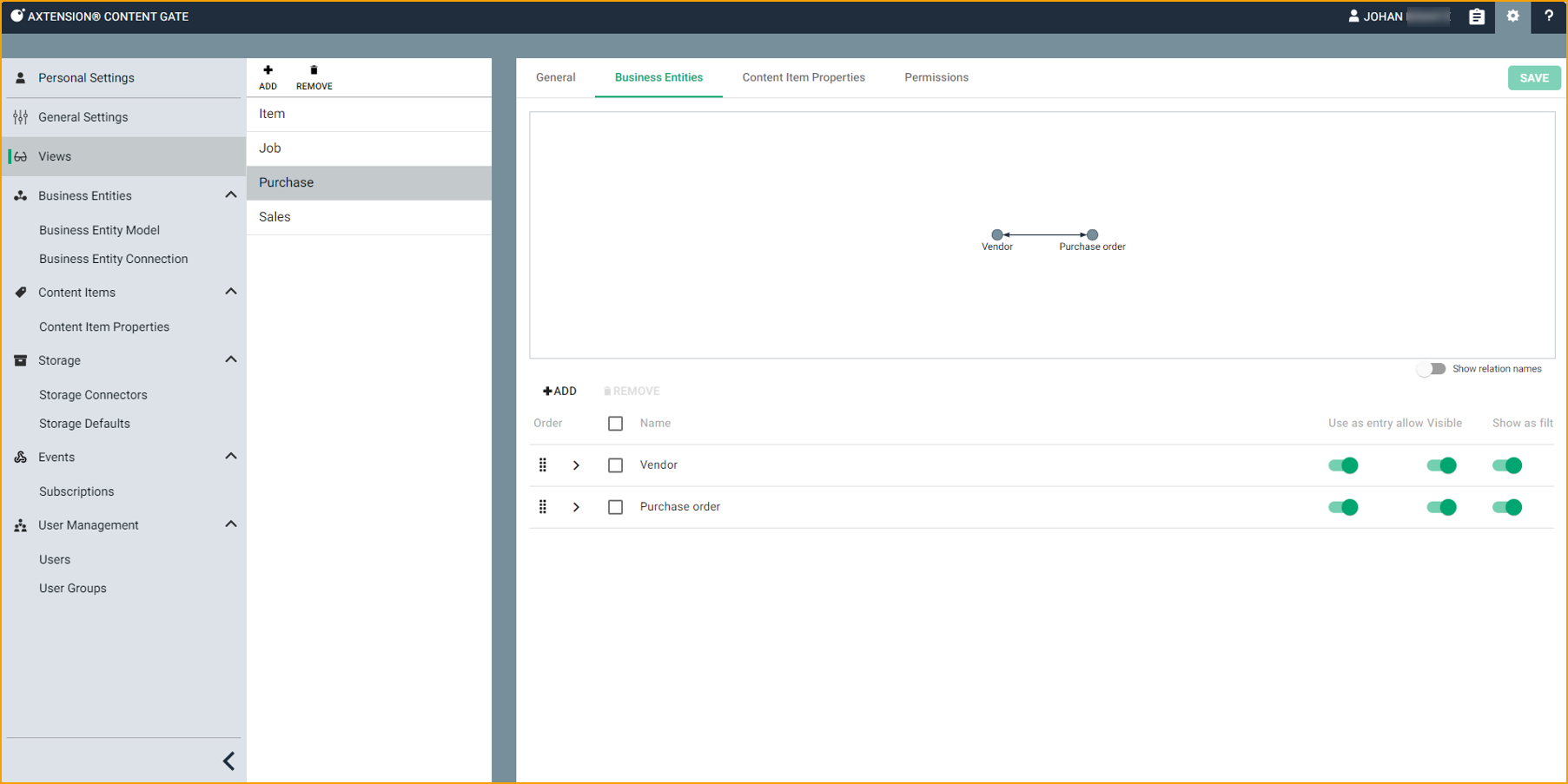The width and height of the screenshot is (1568, 784).
Task: Click the plus Add icon above views list
Action: pos(268,70)
